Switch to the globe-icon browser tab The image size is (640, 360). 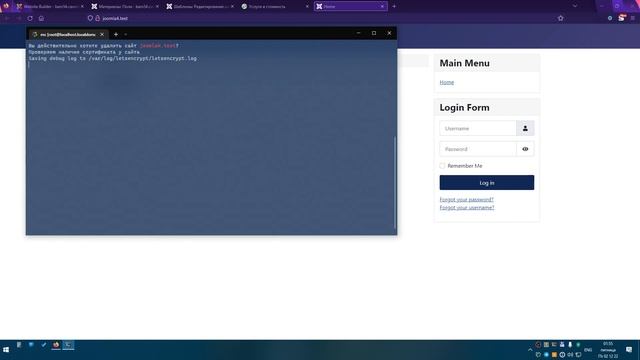coord(275,7)
